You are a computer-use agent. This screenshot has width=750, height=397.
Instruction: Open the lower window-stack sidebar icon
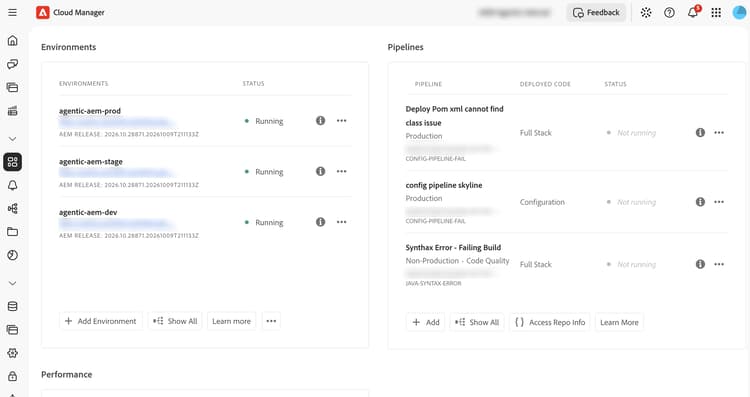point(12,330)
